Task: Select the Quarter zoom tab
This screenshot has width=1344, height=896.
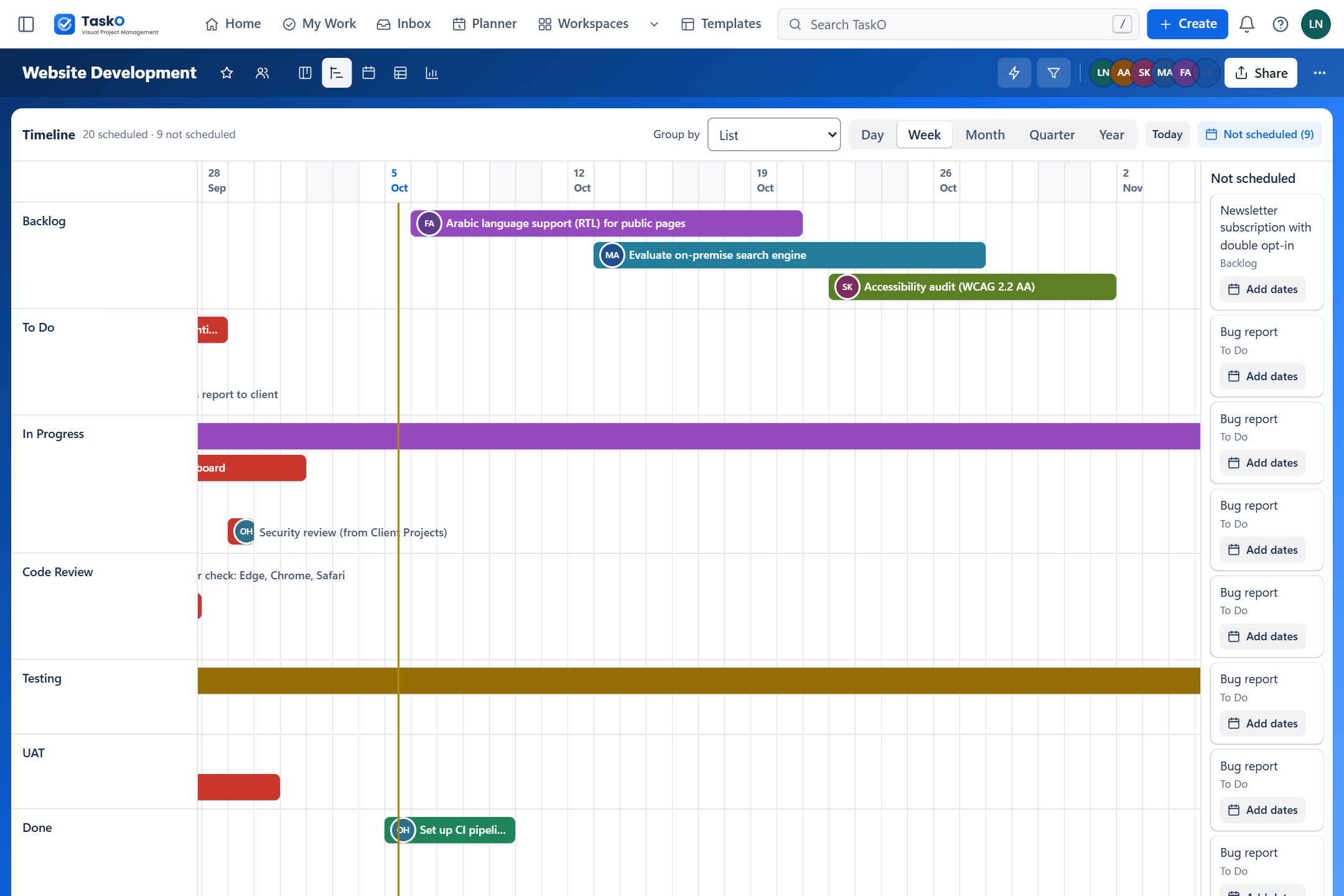Action: click(1052, 134)
